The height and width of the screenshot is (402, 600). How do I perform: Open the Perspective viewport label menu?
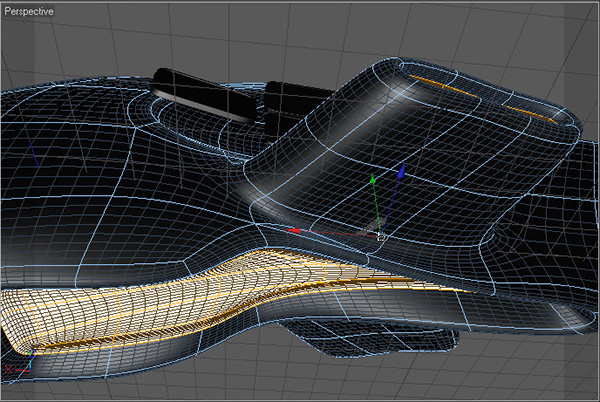click(30, 11)
